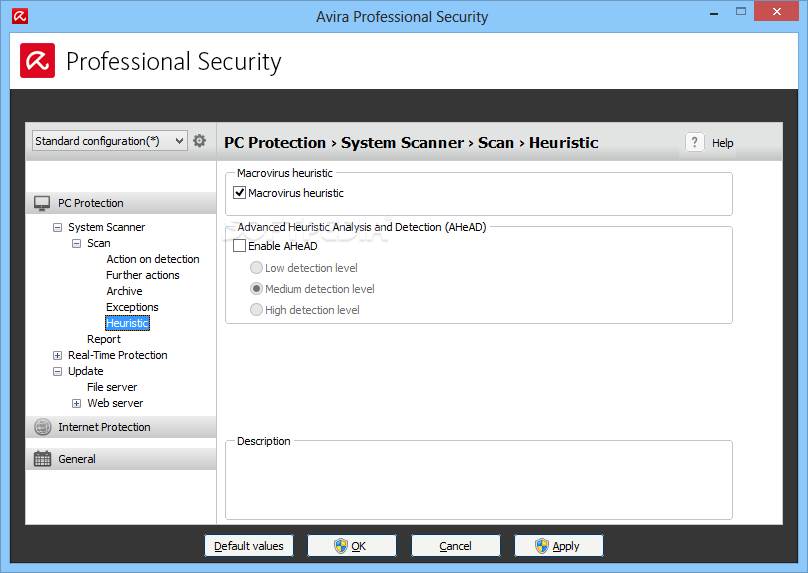Viewport: 808px width, 573px height.
Task: Uncheck the Macrovirus heuristic checkbox
Action: pyautogui.click(x=240, y=193)
